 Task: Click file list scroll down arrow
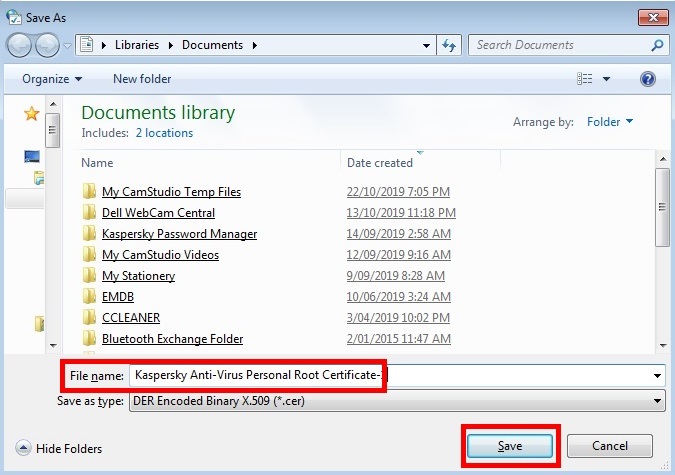[x=663, y=345]
